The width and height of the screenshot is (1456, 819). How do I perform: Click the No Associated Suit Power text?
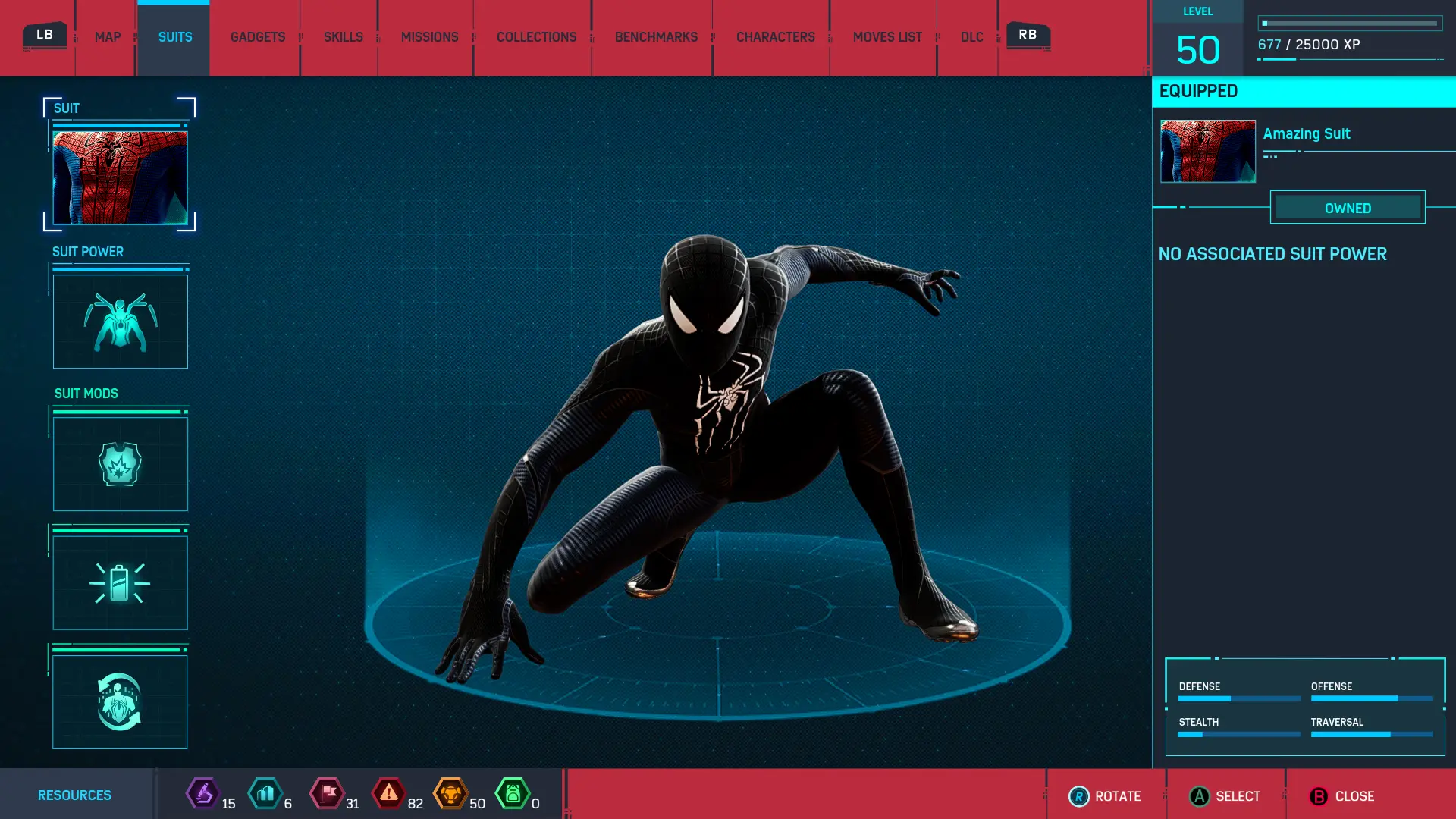1272,254
